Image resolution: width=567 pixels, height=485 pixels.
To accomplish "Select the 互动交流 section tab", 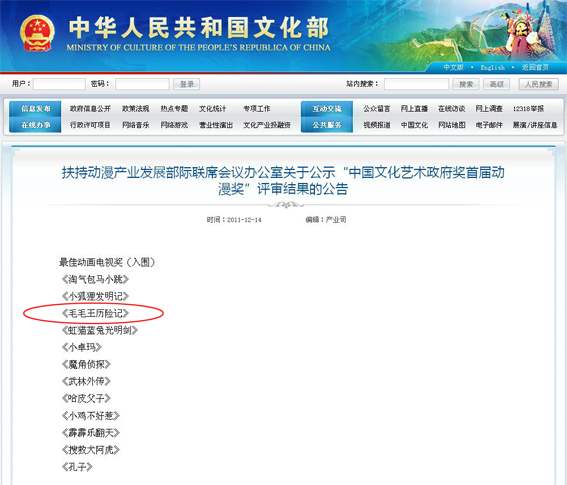I will [x=327, y=109].
